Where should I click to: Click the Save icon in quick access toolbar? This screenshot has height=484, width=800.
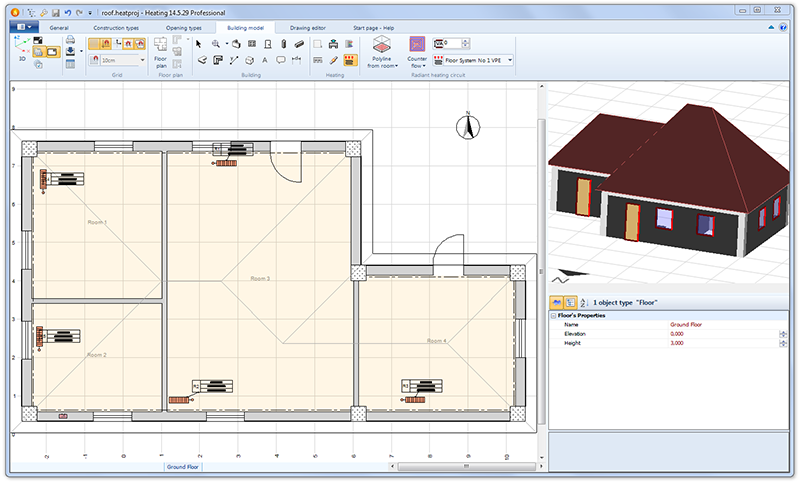click(x=54, y=12)
